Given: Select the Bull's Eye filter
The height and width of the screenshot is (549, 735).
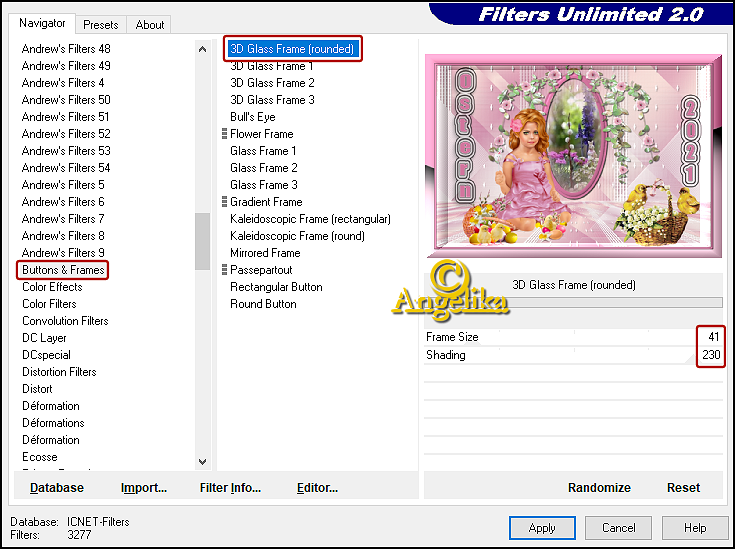Looking at the screenshot, I should pos(253,117).
